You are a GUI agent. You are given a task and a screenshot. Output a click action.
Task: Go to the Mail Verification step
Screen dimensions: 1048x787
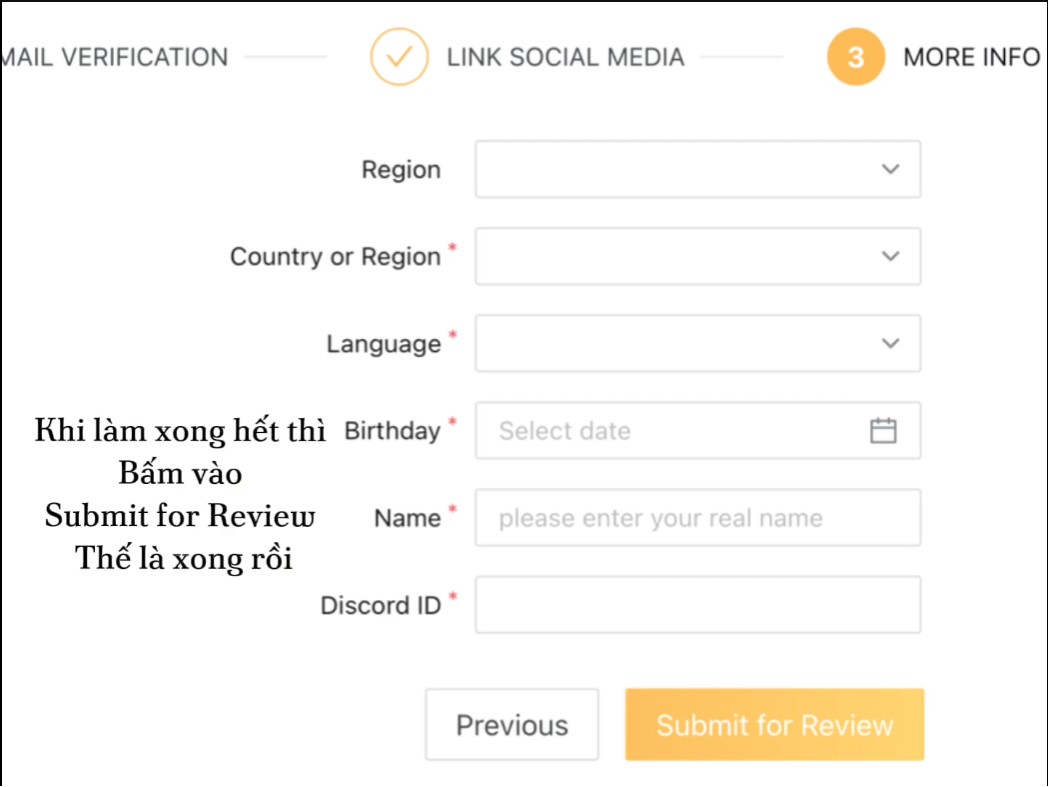[x=114, y=57]
